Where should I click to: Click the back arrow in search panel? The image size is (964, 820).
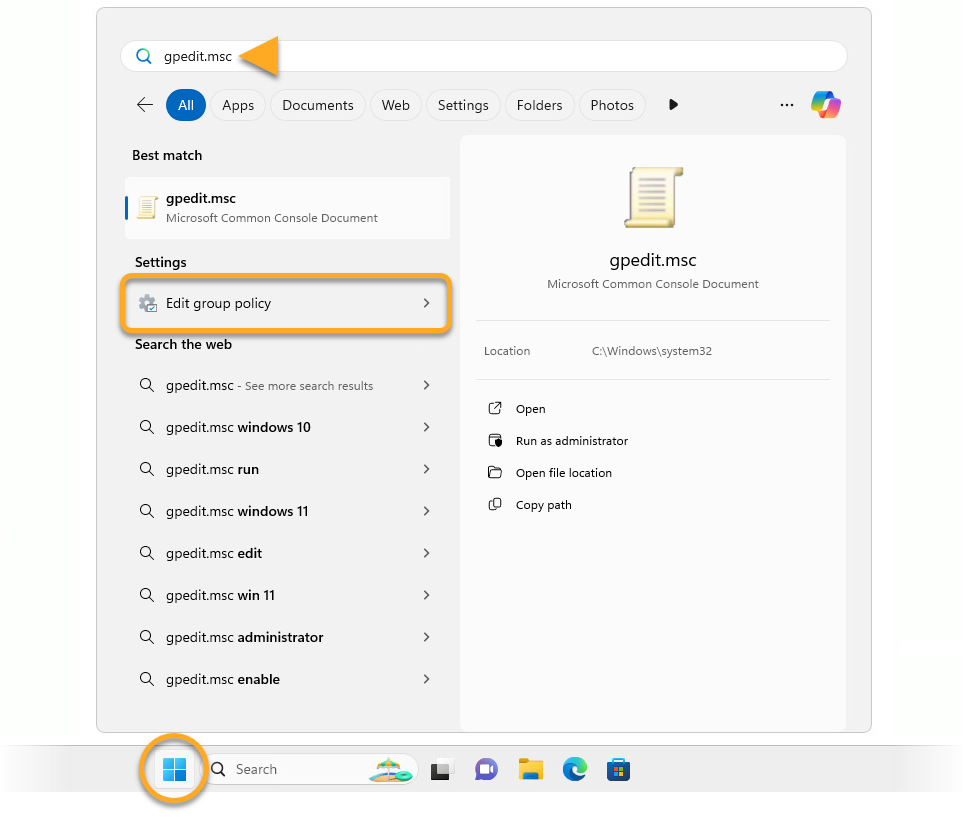[x=145, y=105]
